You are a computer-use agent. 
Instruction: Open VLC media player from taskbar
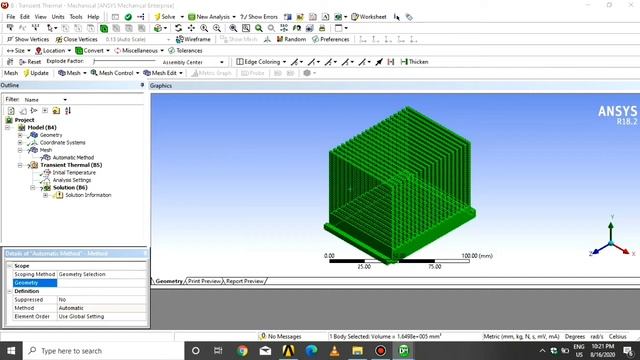pyautogui.click(x=334, y=351)
